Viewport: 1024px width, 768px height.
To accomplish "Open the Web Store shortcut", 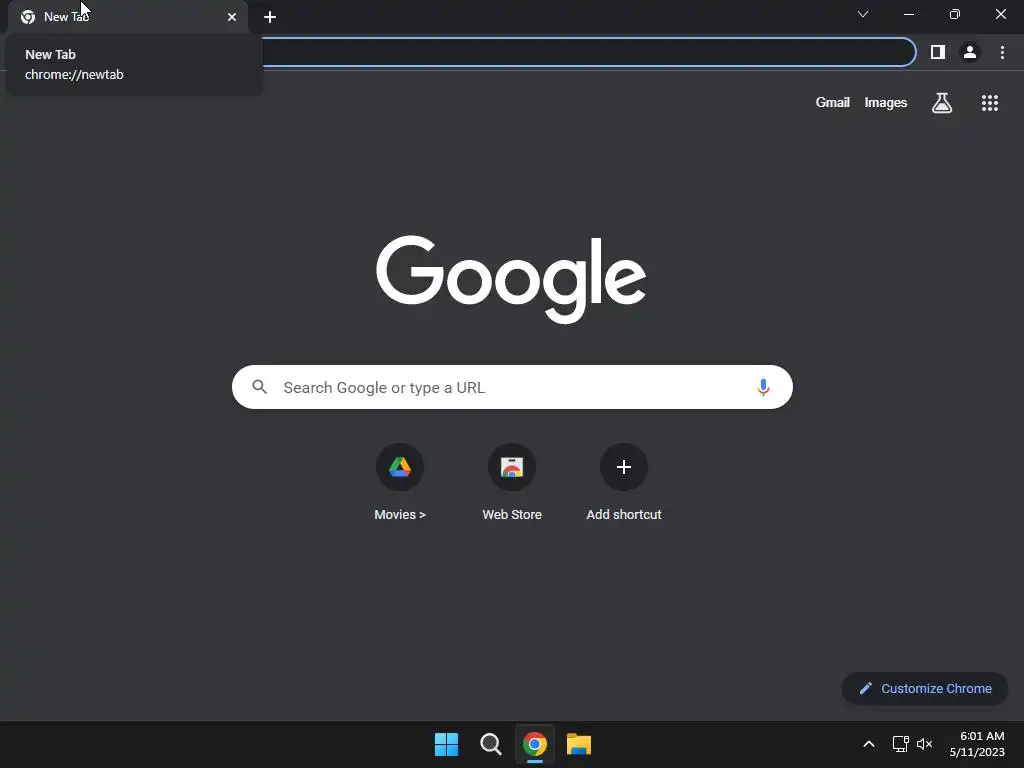I will click(512, 483).
